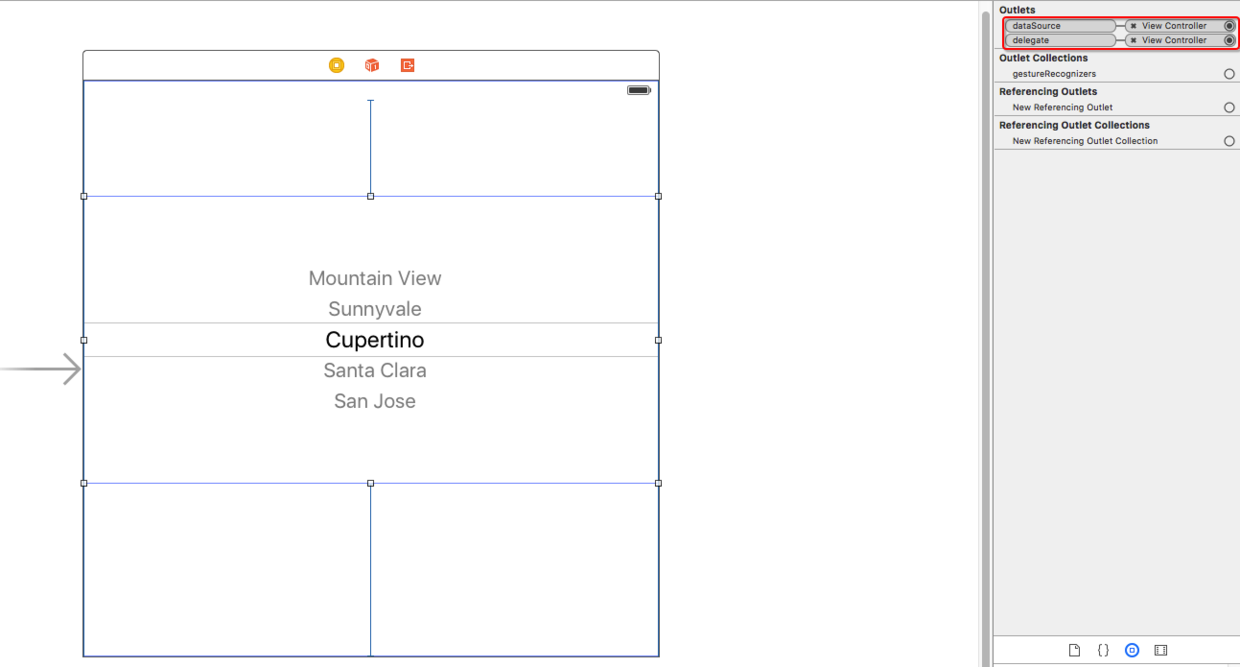Click the dataSource outlet connection circle
Viewport: 1240px width, 667px height.
1229,26
